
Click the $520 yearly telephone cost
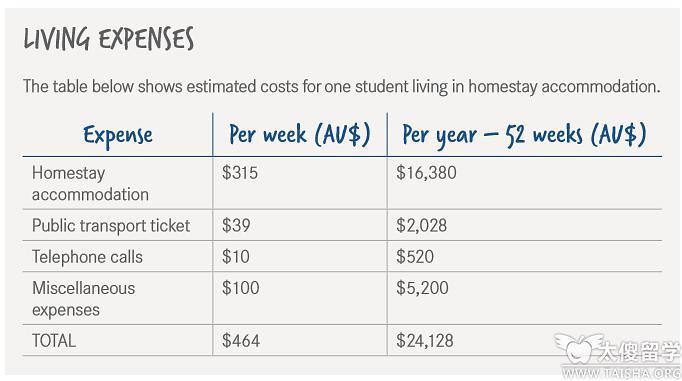click(415, 257)
